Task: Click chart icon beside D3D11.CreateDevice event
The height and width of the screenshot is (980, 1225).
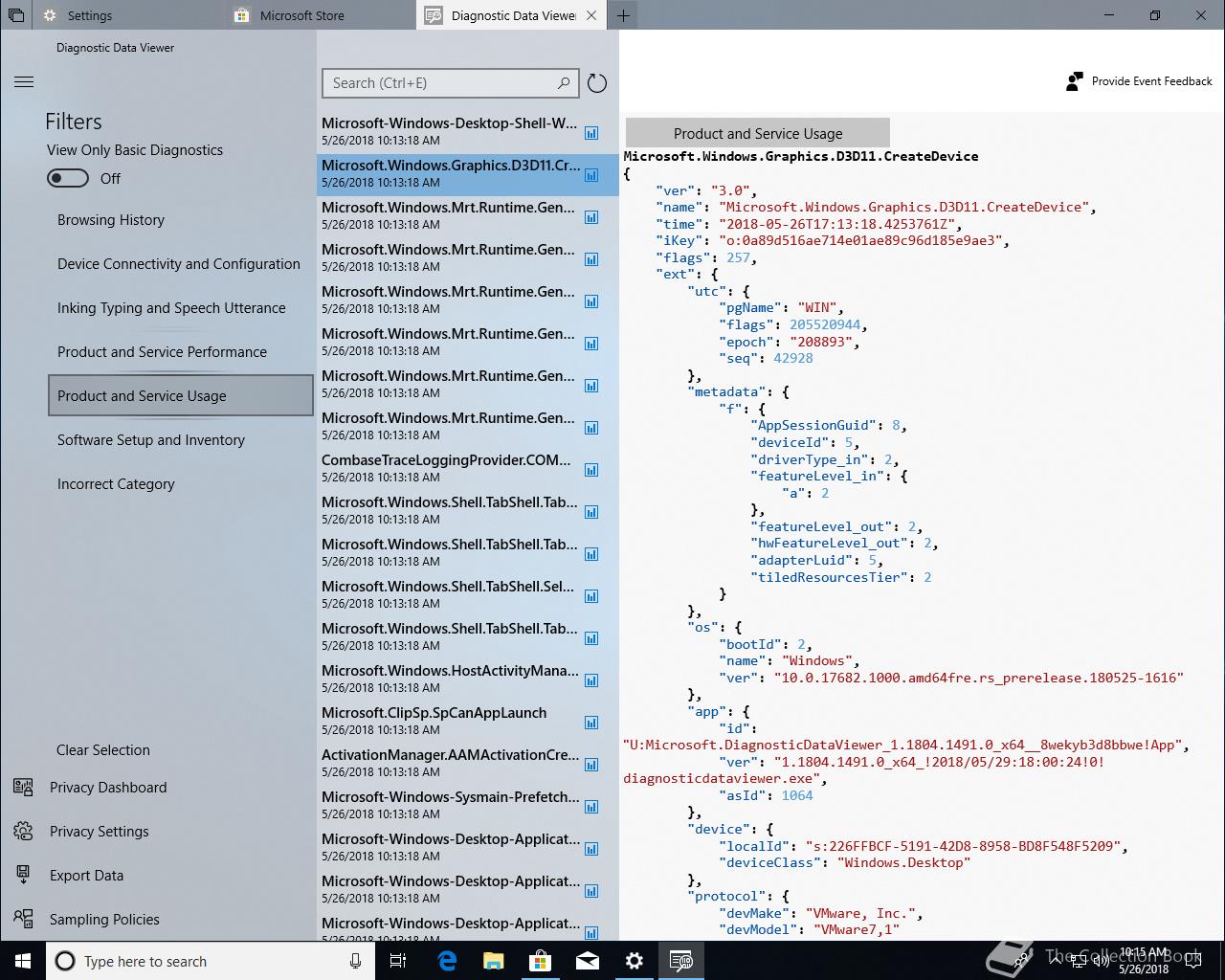Action: click(x=591, y=175)
